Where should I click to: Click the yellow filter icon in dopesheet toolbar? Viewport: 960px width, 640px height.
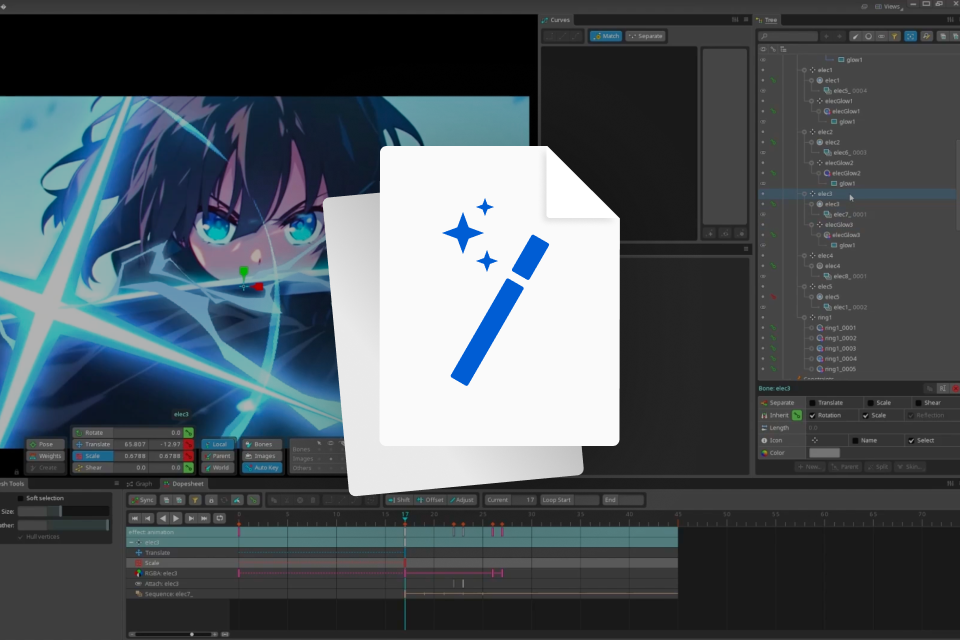[x=195, y=500]
